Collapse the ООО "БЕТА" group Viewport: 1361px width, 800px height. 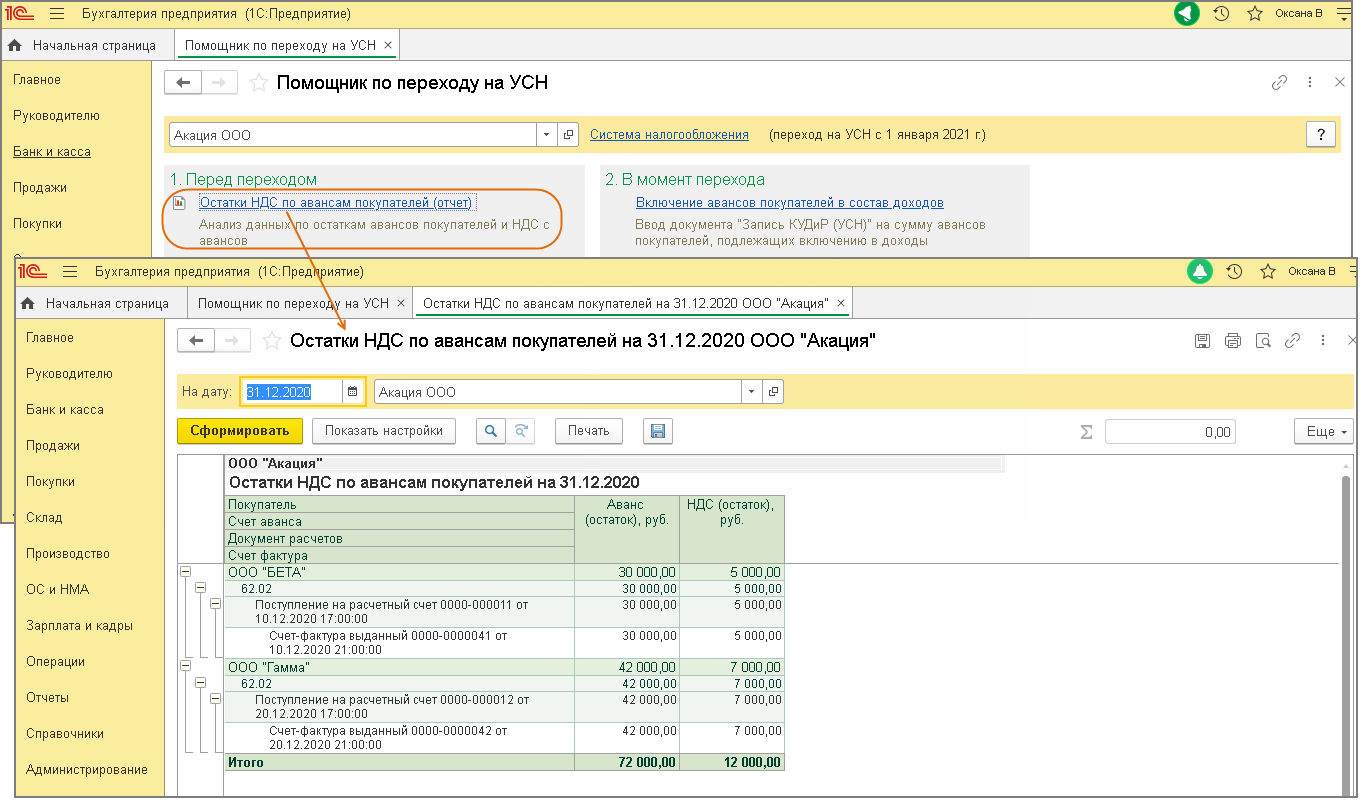coord(184,572)
